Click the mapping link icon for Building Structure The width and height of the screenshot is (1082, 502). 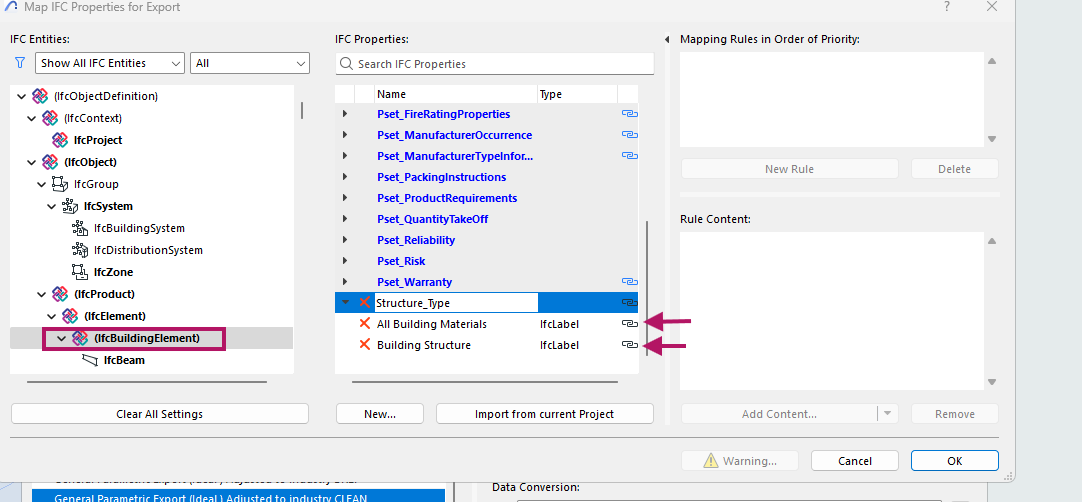(x=629, y=345)
